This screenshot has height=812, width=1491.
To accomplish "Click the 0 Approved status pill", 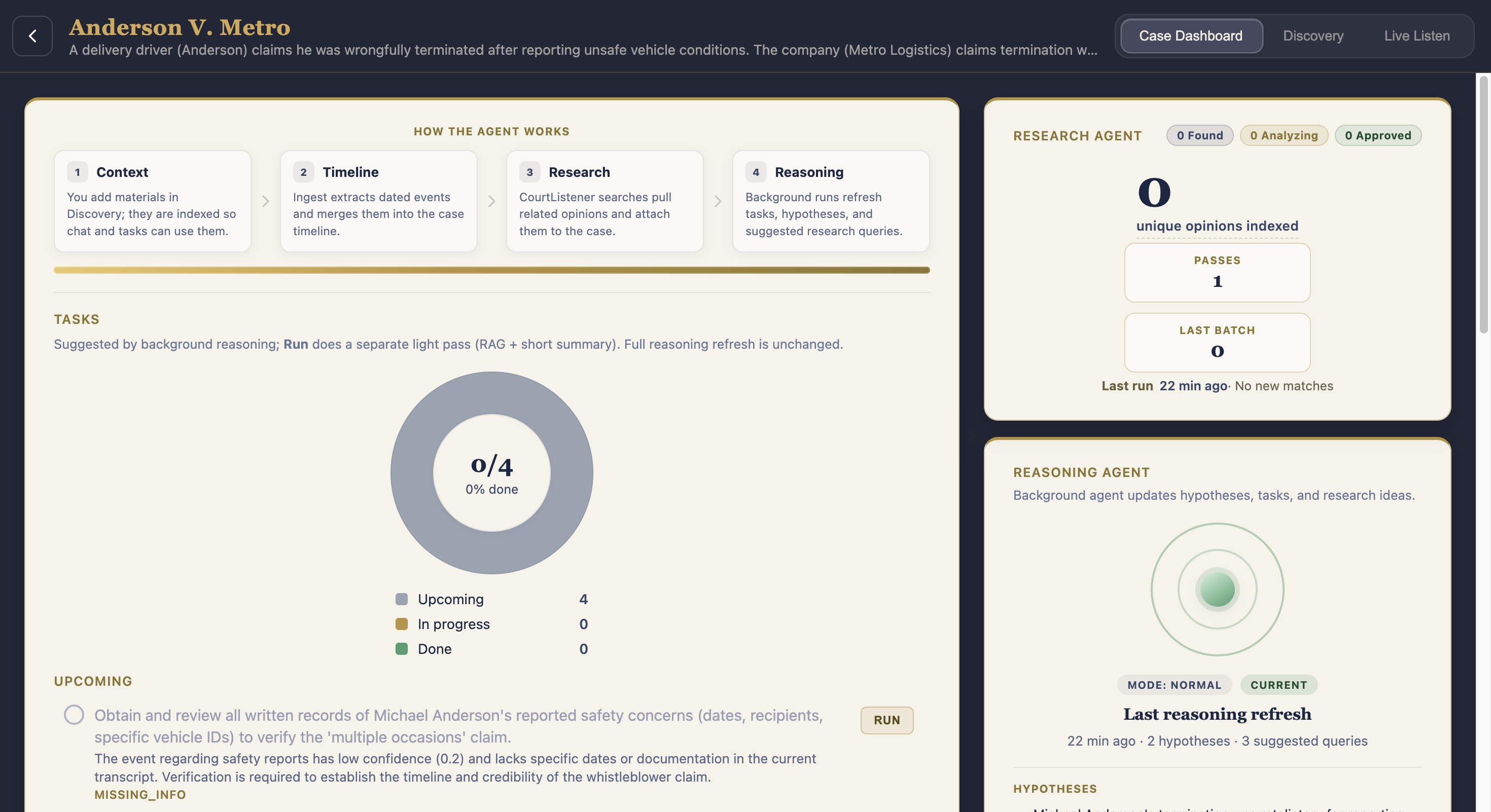I will (1377, 135).
